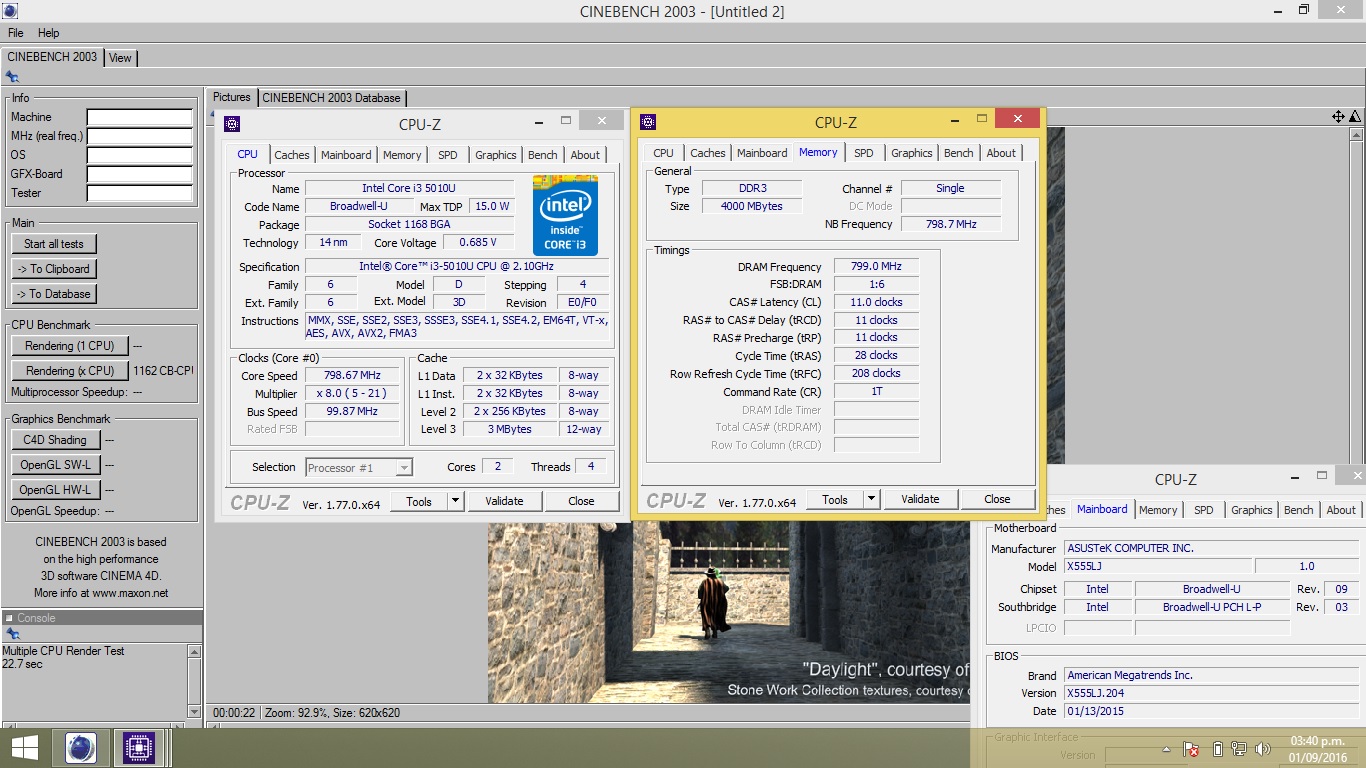Open Bench tab in CPU-Z CPU window
This screenshot has height=768, width=1366.
coord(543,155)
